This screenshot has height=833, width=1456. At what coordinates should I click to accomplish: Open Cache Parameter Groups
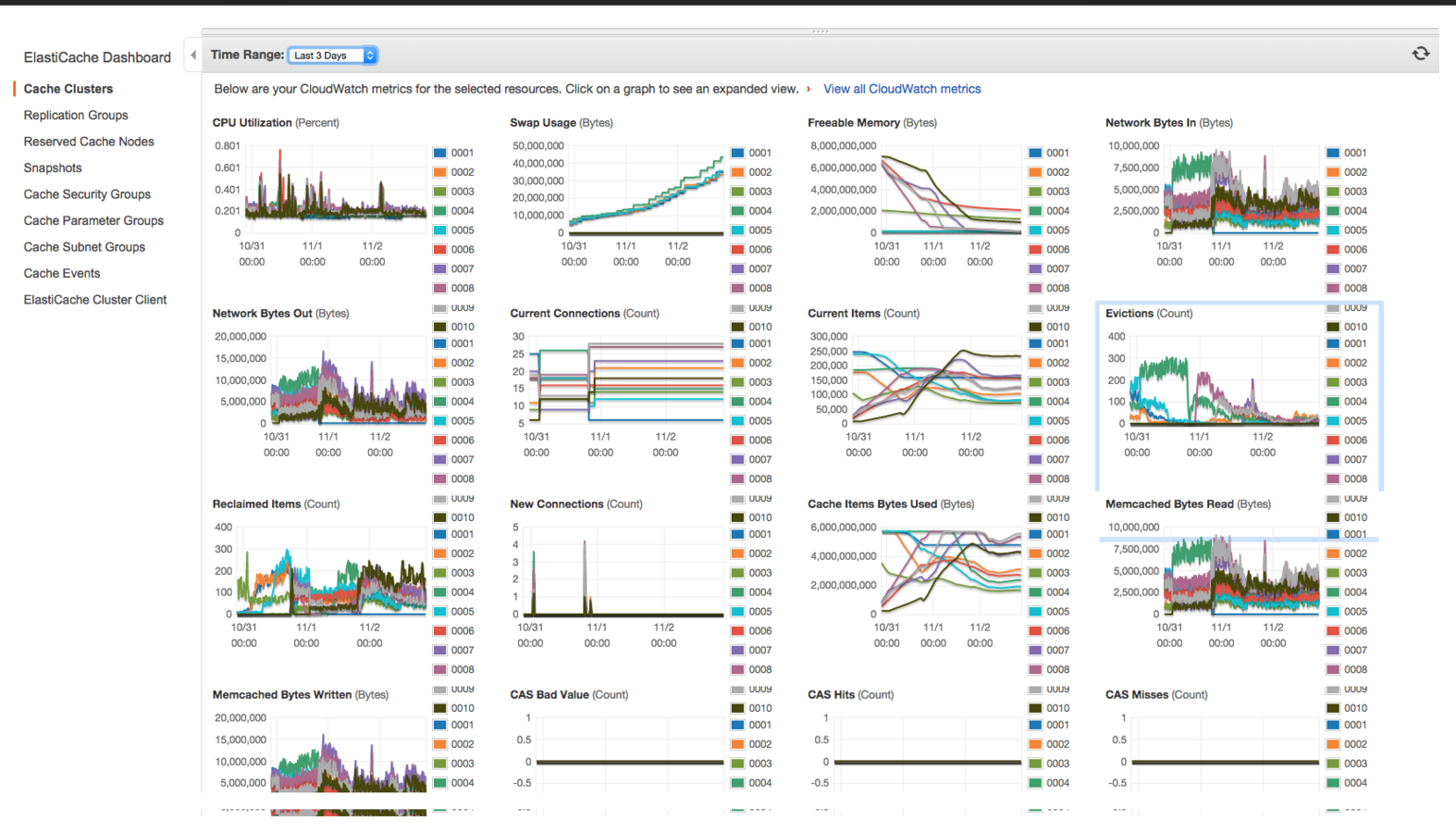[x=93, y=221]
